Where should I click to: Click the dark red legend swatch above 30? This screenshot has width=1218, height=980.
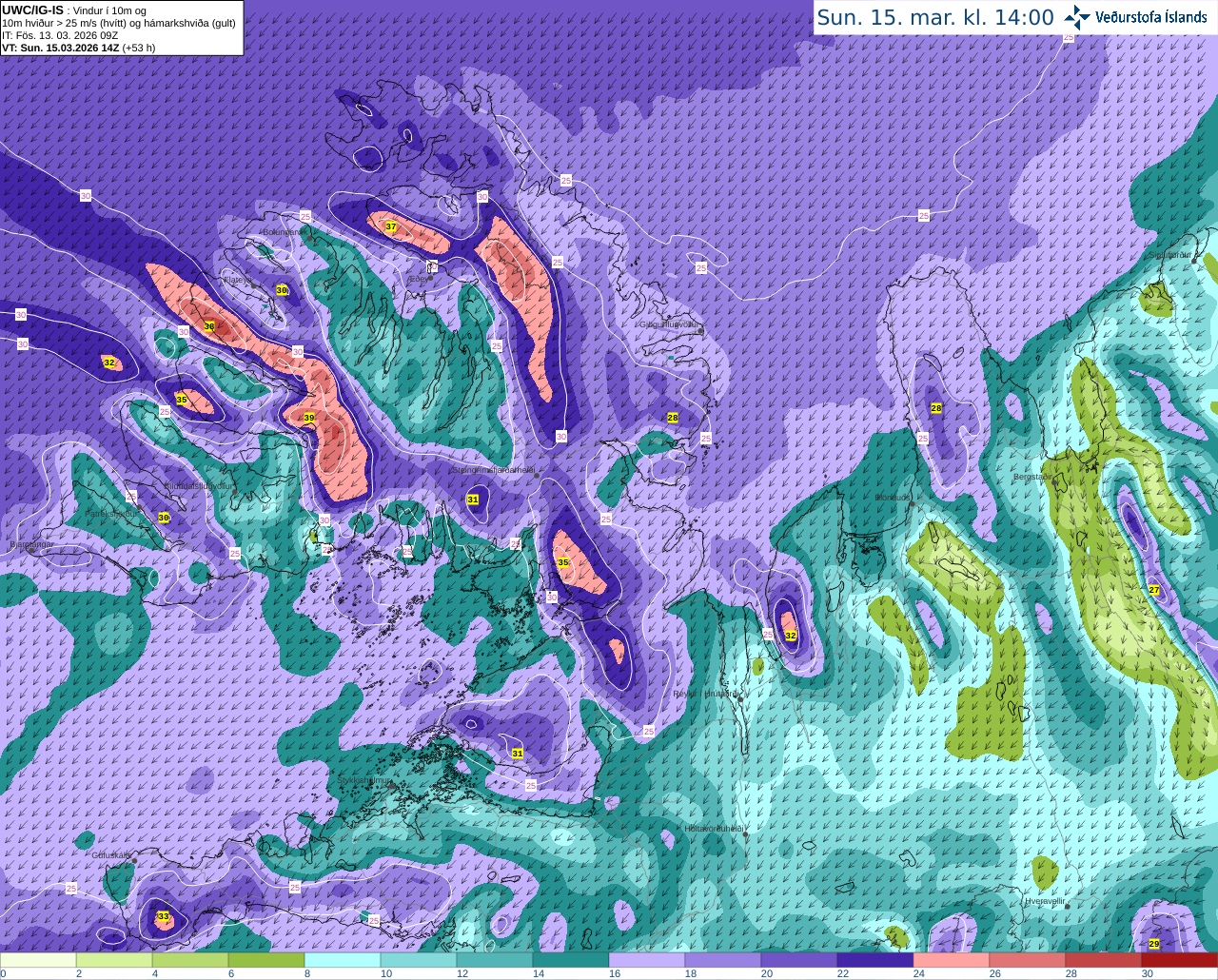[1180, 960]
